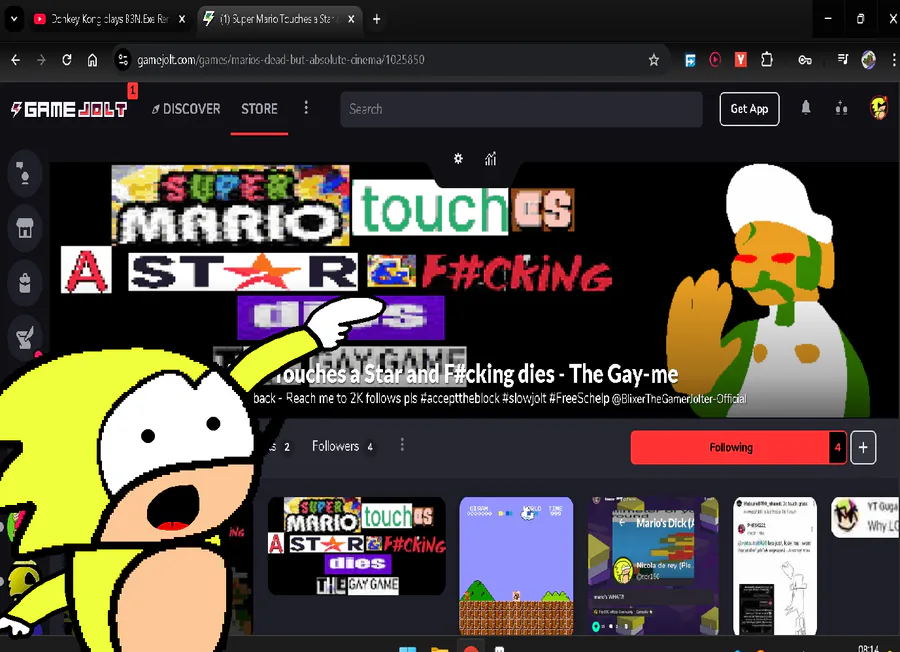Open more options dots beside Followers
Image resolution: width=900 pixels, height=652 pixels.
[x=402, y=445]
